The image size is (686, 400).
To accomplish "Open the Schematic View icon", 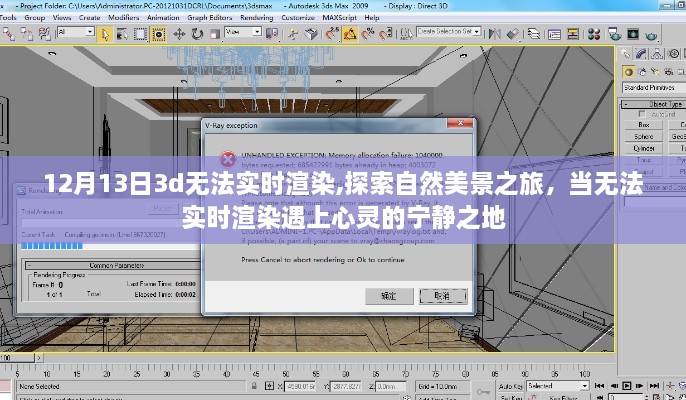I will pyautogui.click(x=573, y=34).
